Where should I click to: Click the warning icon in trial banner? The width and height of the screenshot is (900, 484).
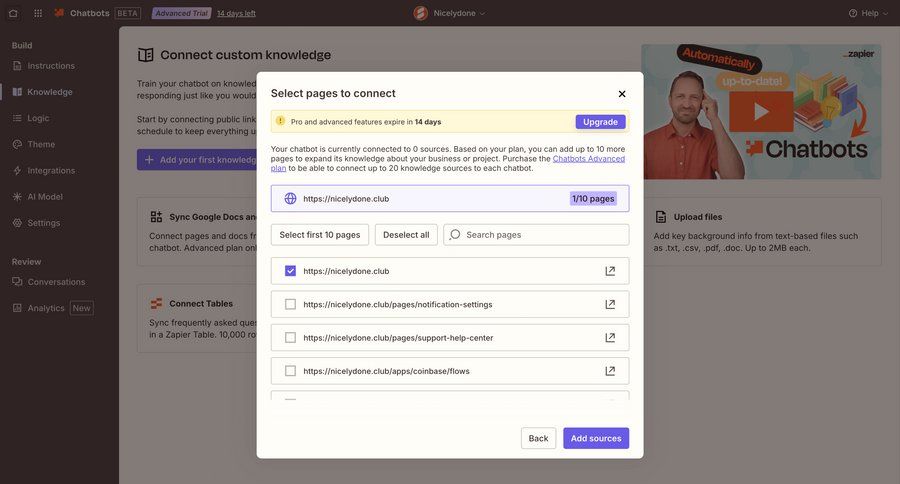coord(280,121)
